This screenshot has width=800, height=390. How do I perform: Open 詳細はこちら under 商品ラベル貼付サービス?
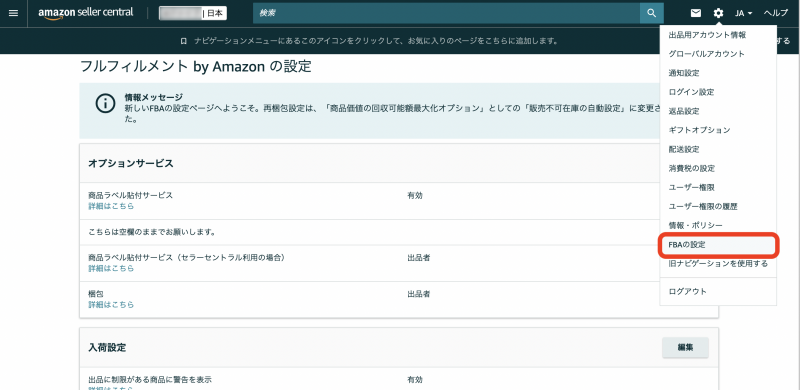point(111,206)
